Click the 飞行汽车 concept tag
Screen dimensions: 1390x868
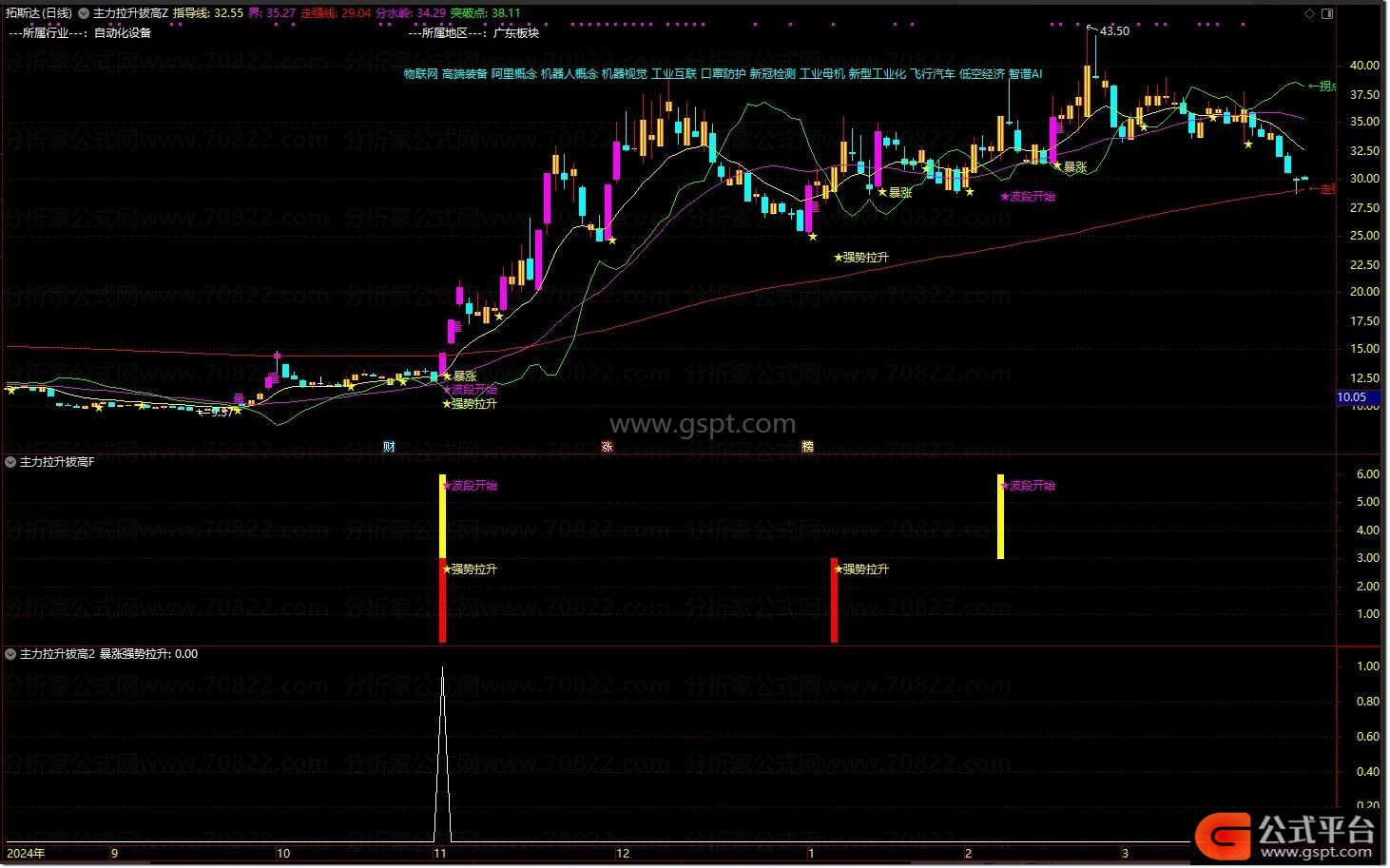(932, 73)
